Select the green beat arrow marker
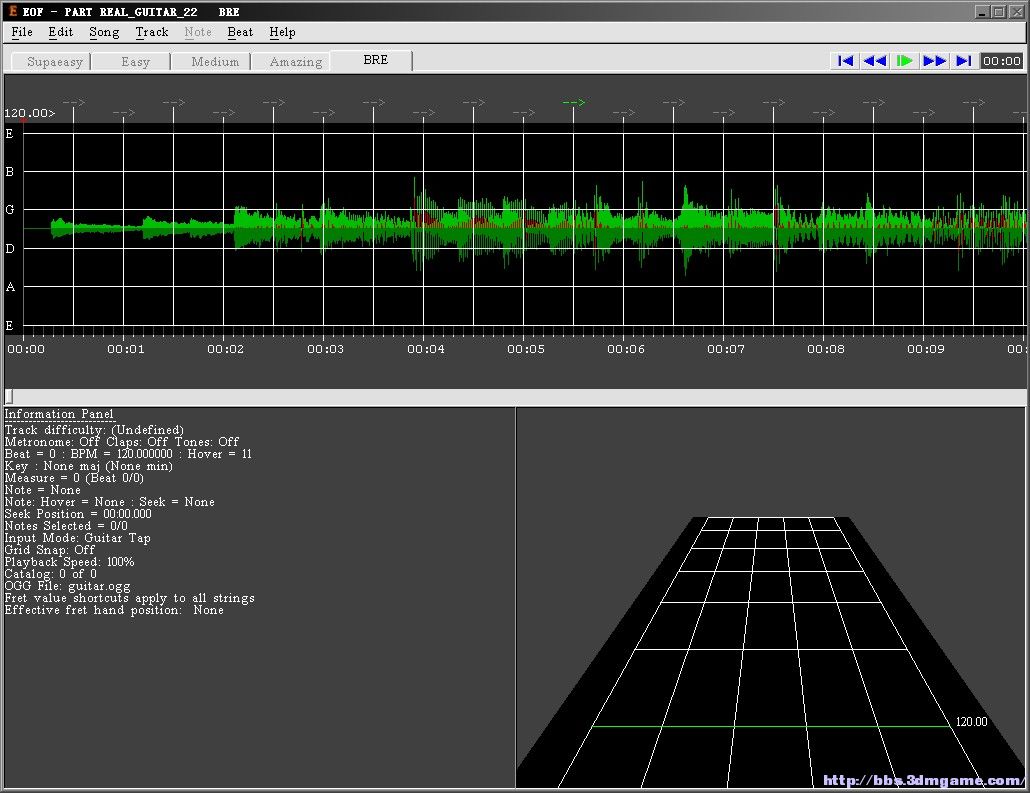Screen dimensions: 1030x793 [x=573, y=102]
